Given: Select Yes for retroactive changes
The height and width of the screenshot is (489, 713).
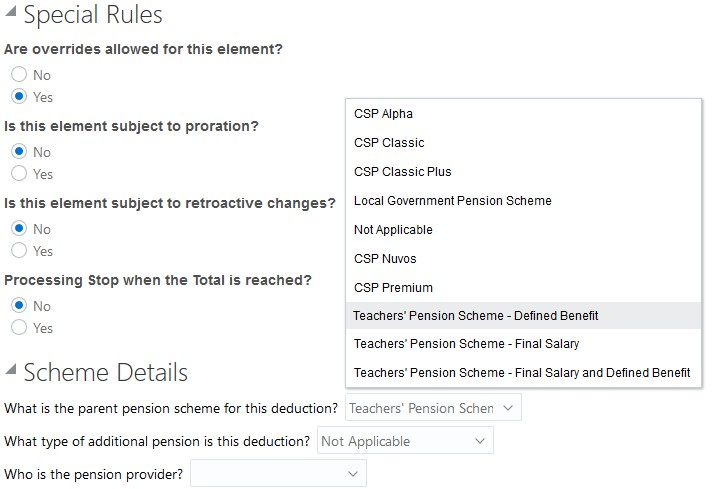Looking at the screenshot, I should tap(19, 251).
